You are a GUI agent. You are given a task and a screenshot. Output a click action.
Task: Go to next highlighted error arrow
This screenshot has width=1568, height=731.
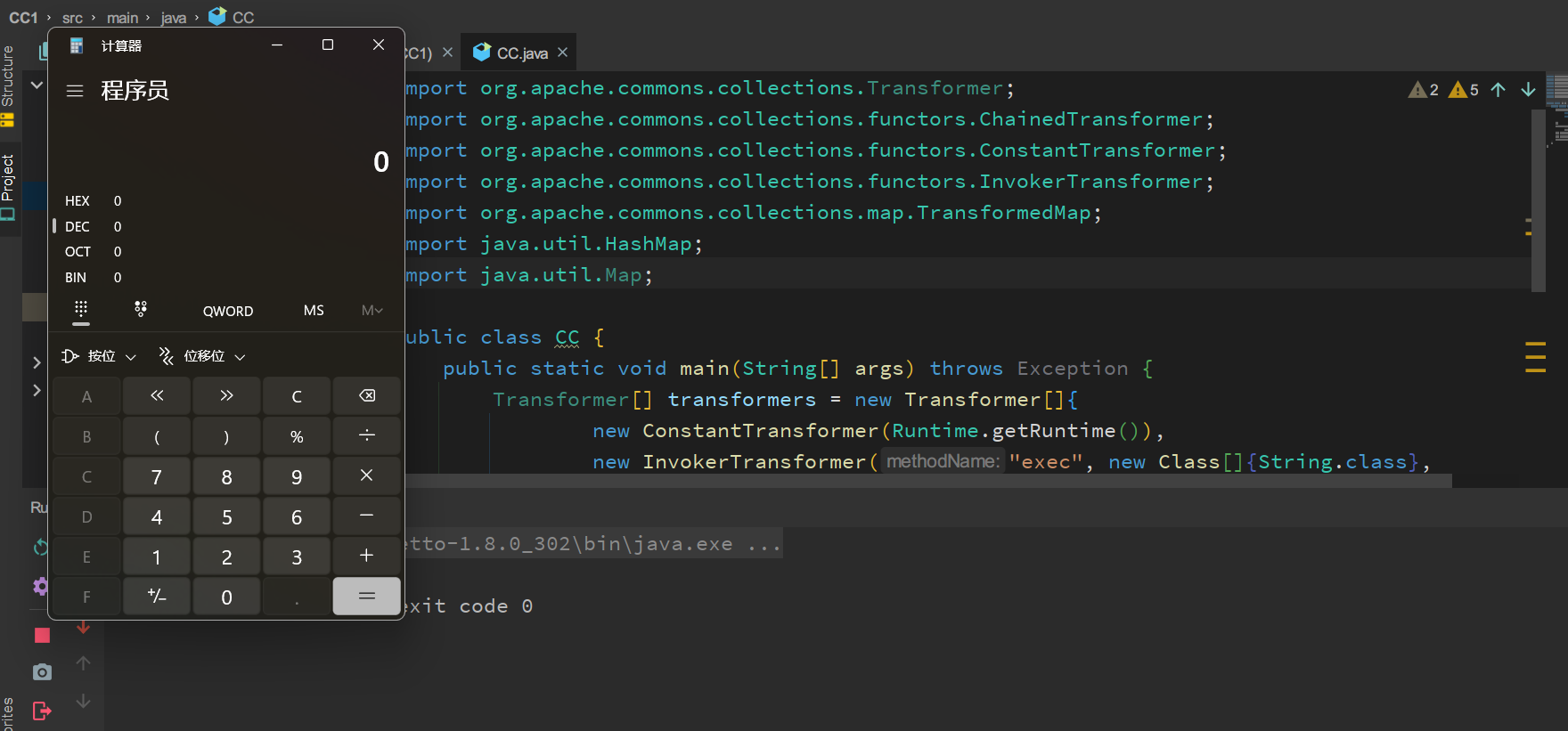pos(1528,90)
